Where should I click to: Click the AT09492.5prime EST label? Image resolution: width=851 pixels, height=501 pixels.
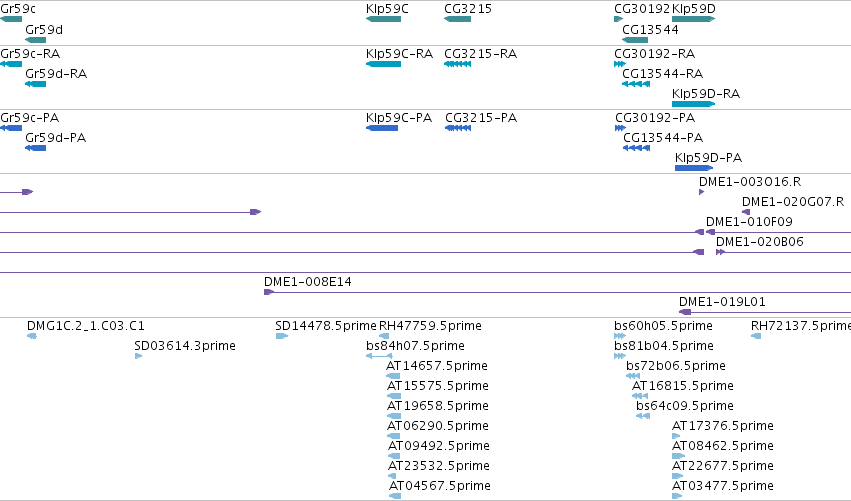439,447
